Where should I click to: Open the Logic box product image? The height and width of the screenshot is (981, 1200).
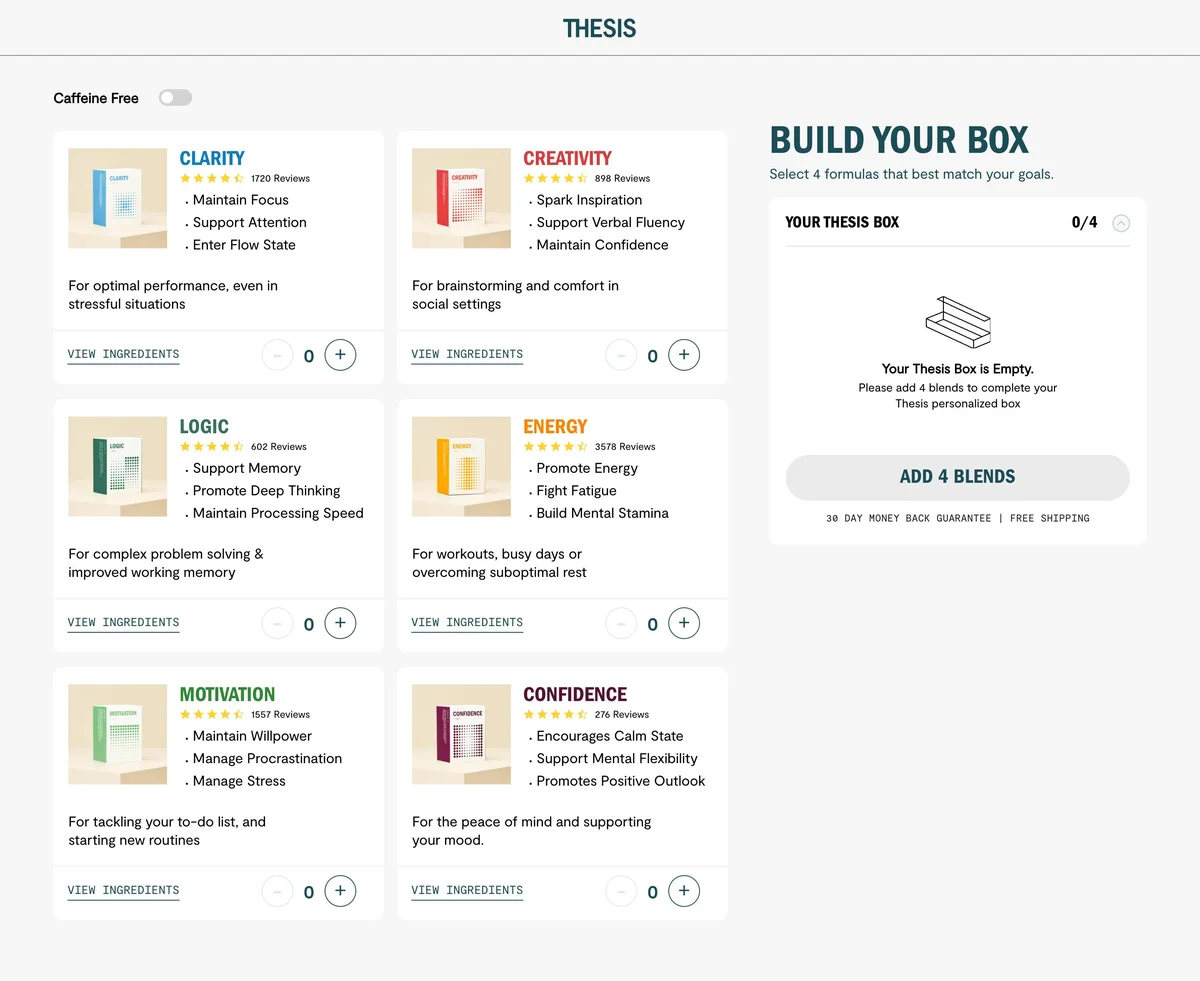[x=117, y=466]
